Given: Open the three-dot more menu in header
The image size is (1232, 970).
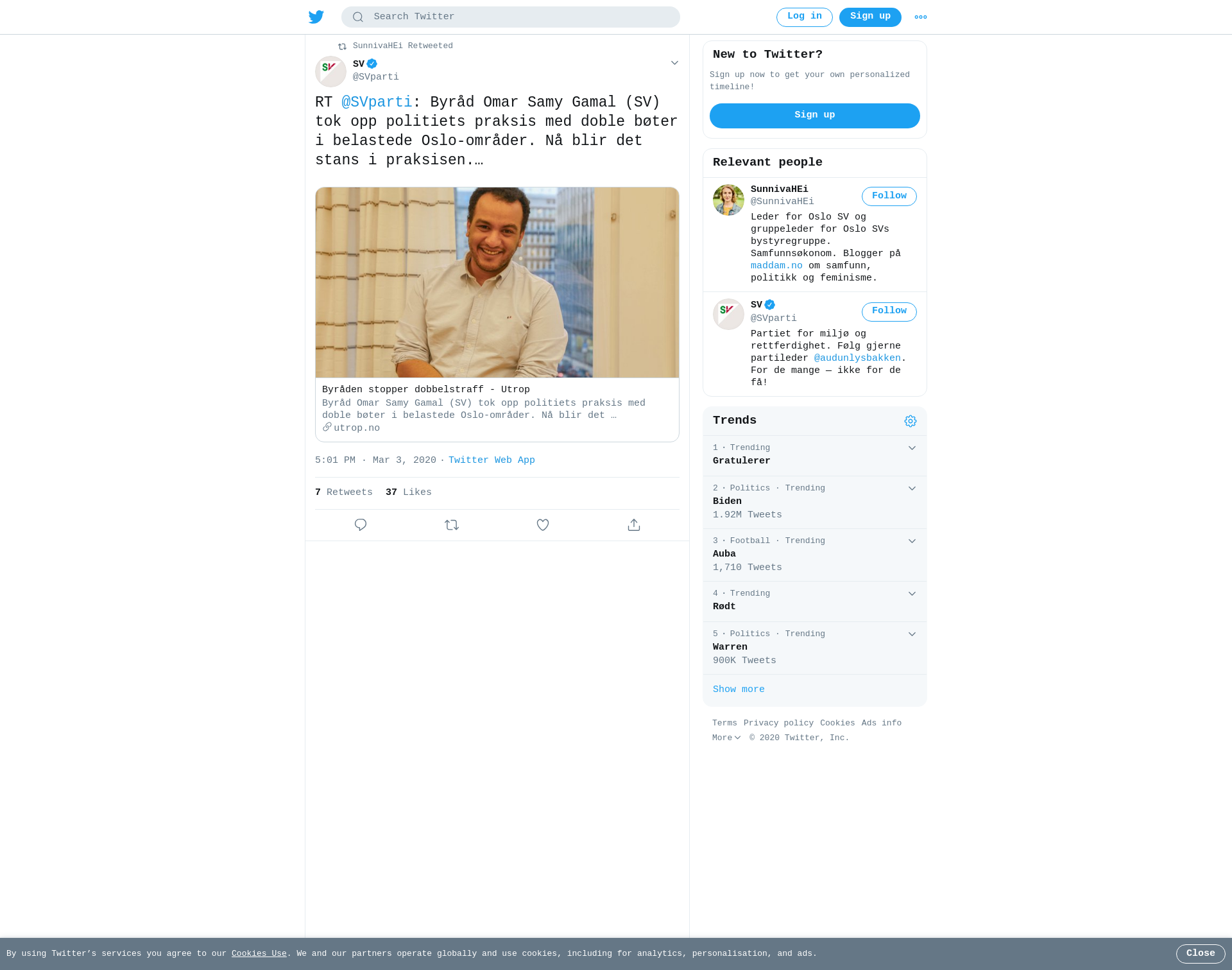Looking at the screenshot, I should (921, 17).
